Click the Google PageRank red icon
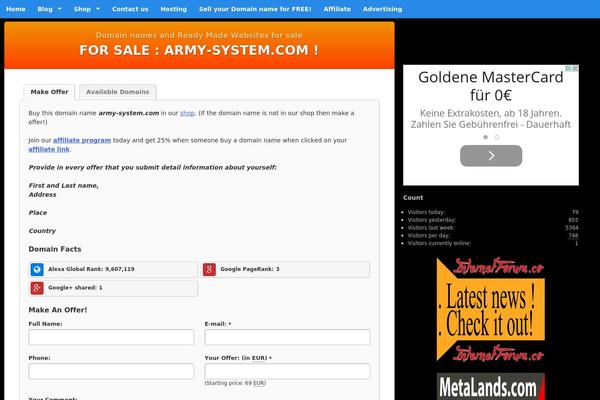 tap(209, 269)
